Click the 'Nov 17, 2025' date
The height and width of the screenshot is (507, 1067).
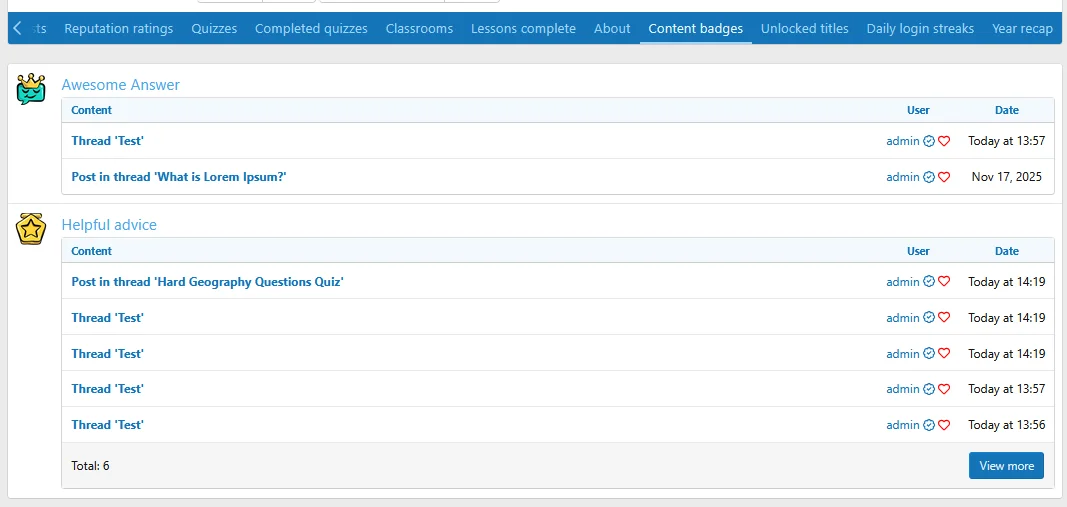click(x=1006, y=177)
